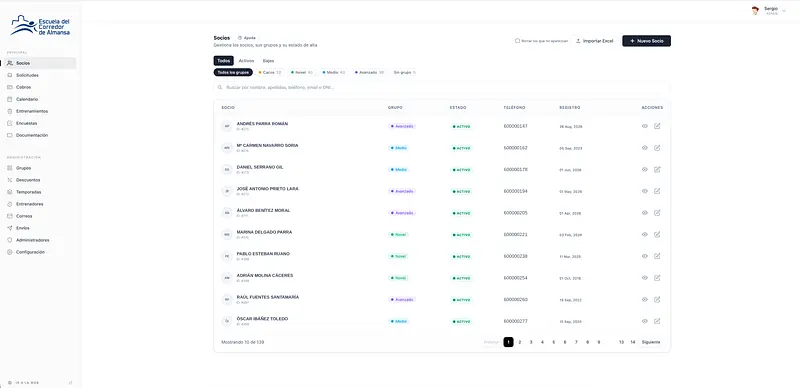View ÓSCAR IBÁÑEZ TOLEDO eye icon

click(x=644, y=321)
